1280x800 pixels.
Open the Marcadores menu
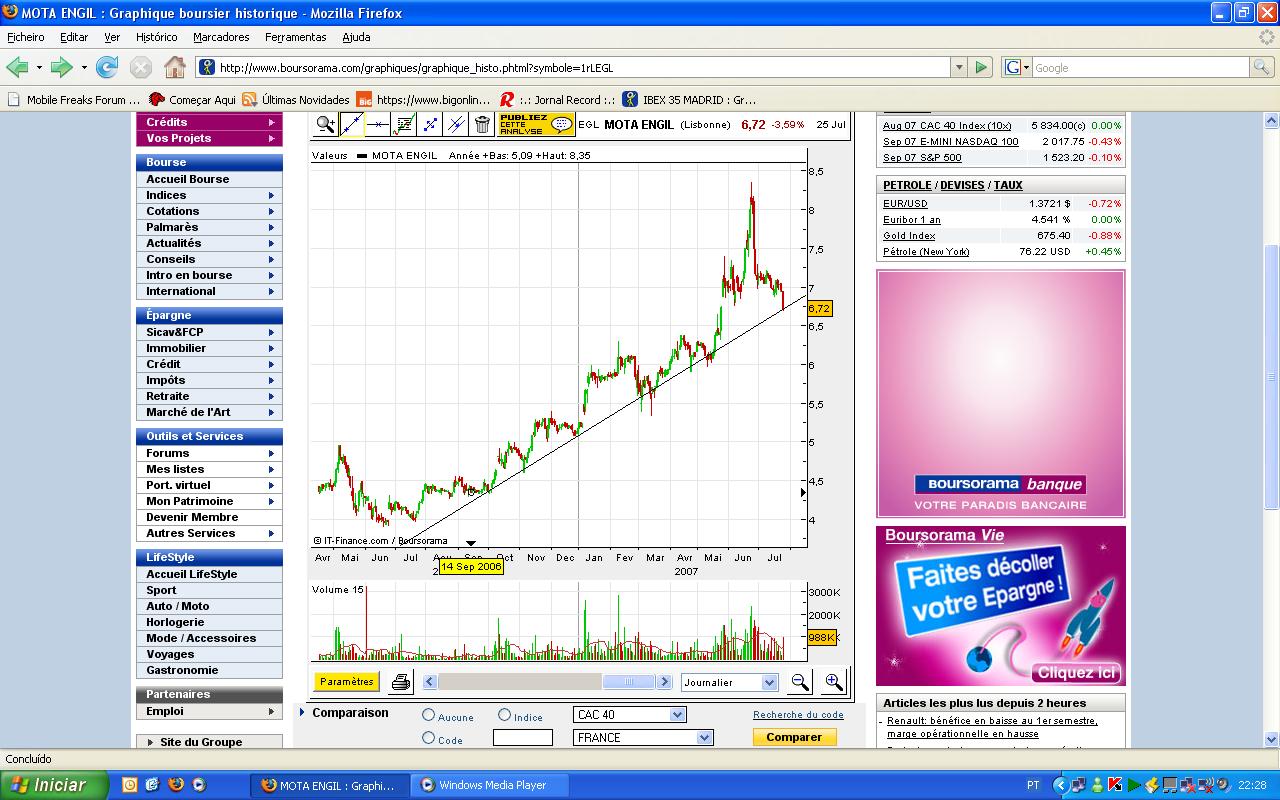point(221,37)
